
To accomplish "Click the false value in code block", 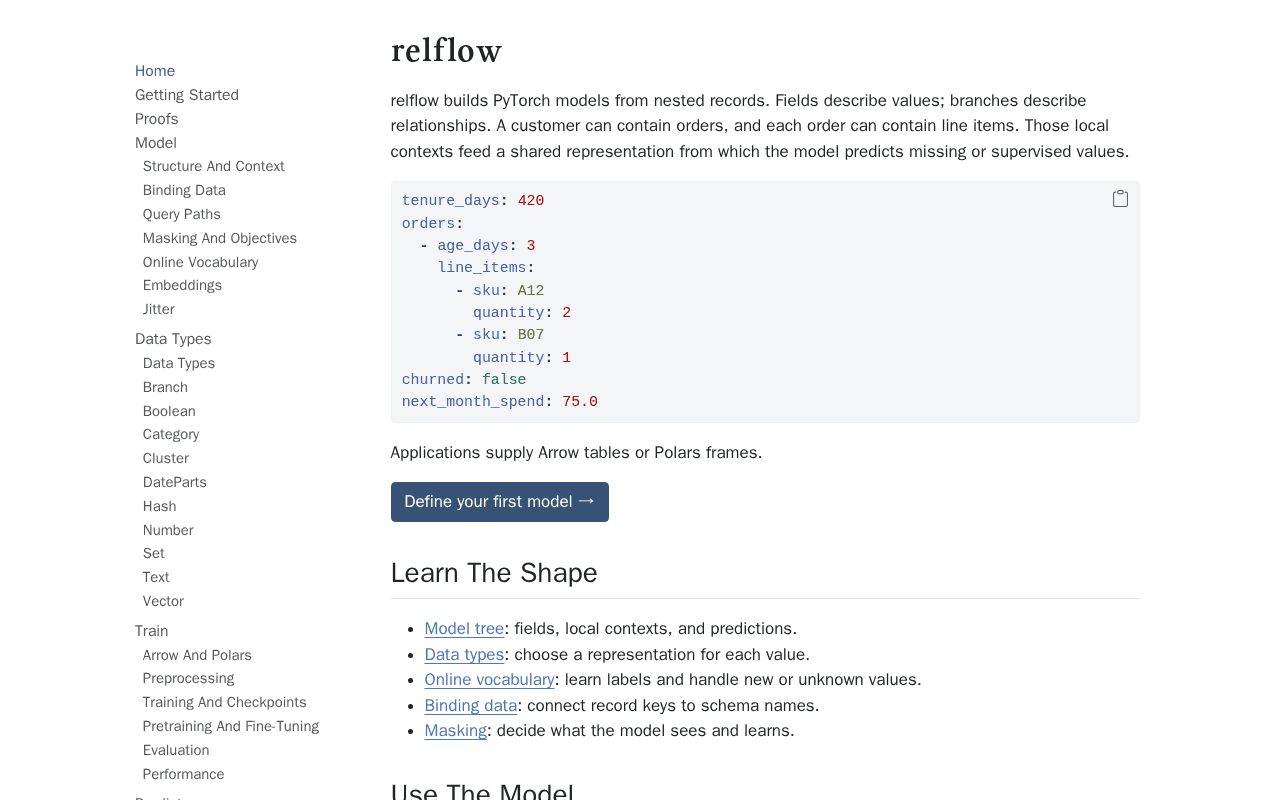I will pyautogui.click(x=504, y=380).
